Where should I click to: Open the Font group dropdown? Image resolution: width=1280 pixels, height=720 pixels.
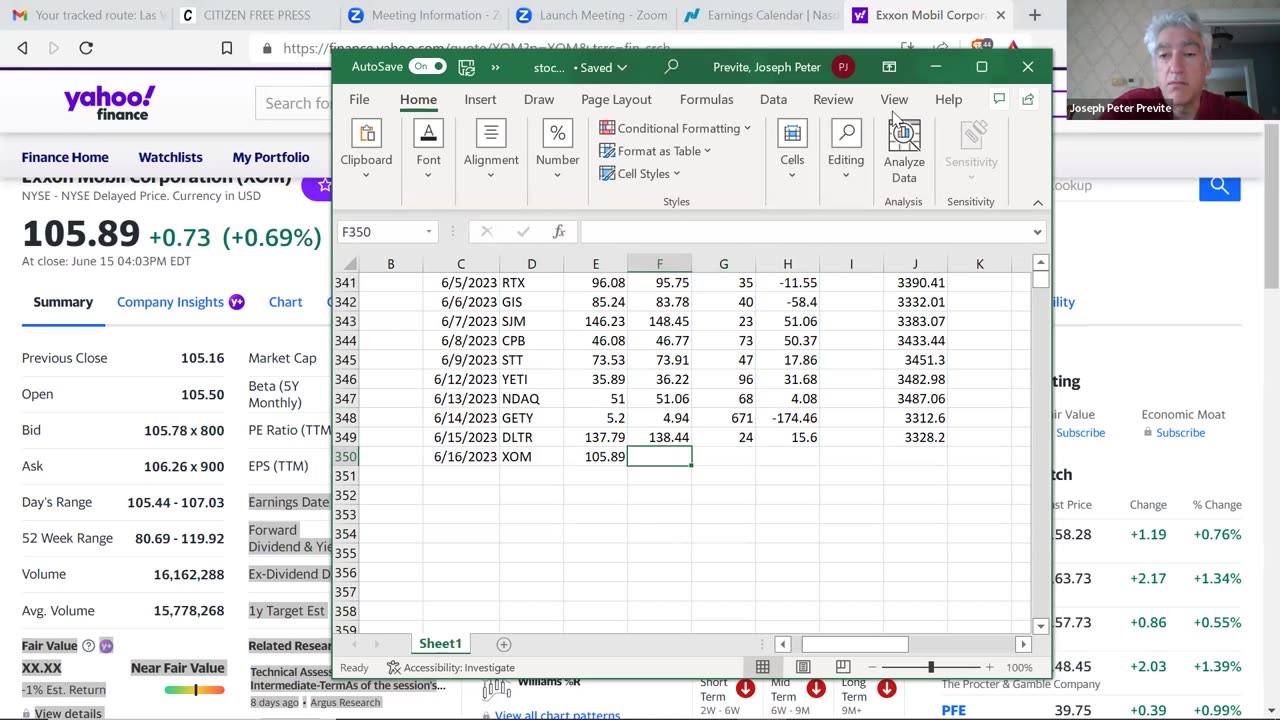428,150
